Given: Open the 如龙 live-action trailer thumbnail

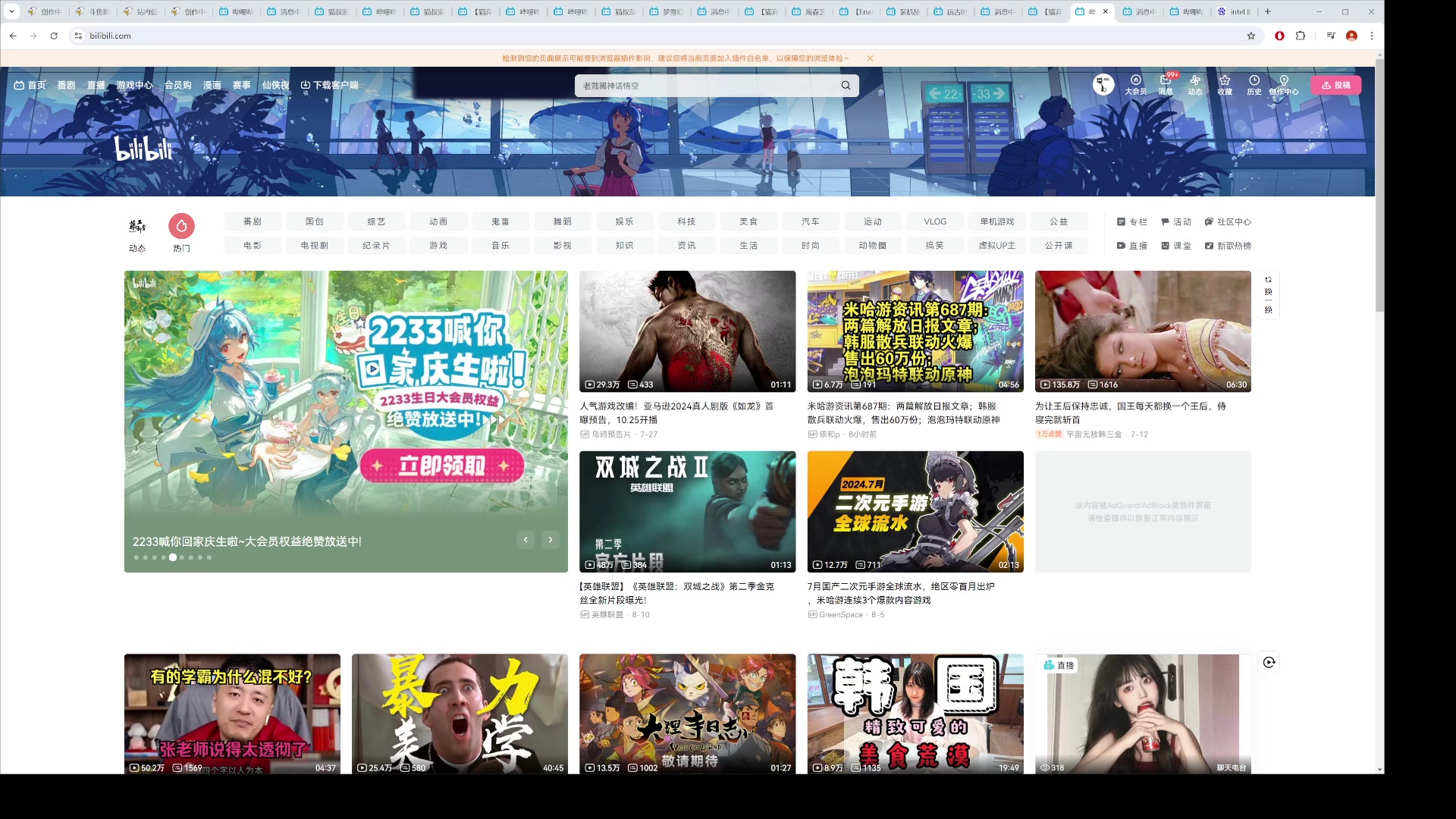Looking at the screenshot, I should tap(688, 331).
